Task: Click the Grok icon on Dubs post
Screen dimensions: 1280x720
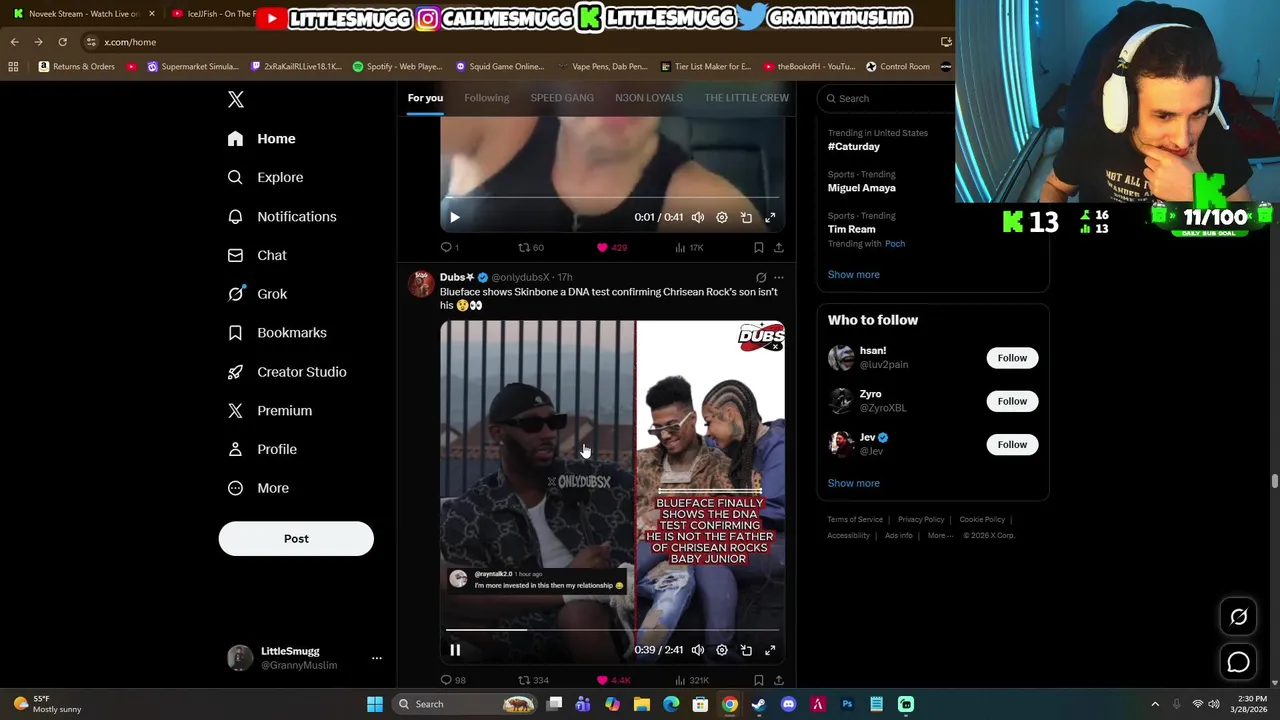Action: (x=761, y=277)
